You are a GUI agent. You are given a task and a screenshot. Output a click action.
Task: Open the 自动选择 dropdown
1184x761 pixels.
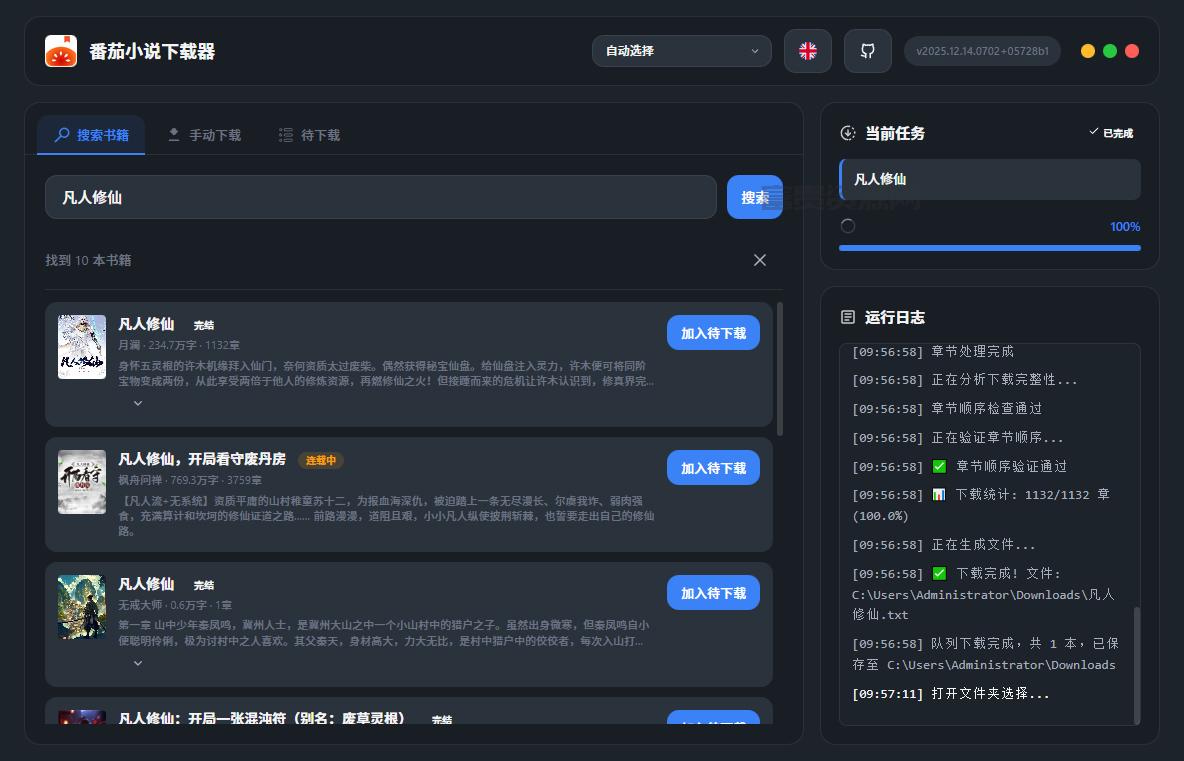point(682,51)
